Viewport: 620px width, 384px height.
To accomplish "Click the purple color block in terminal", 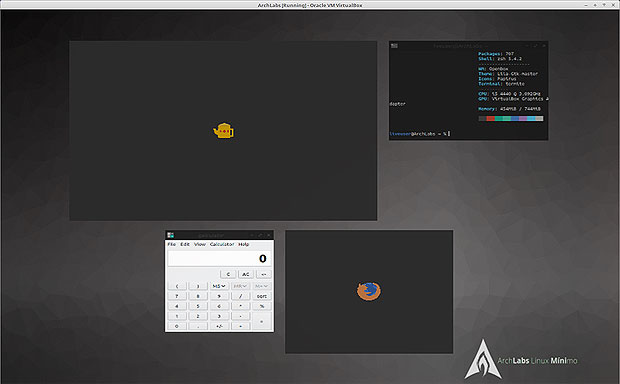I will [523, 119].
